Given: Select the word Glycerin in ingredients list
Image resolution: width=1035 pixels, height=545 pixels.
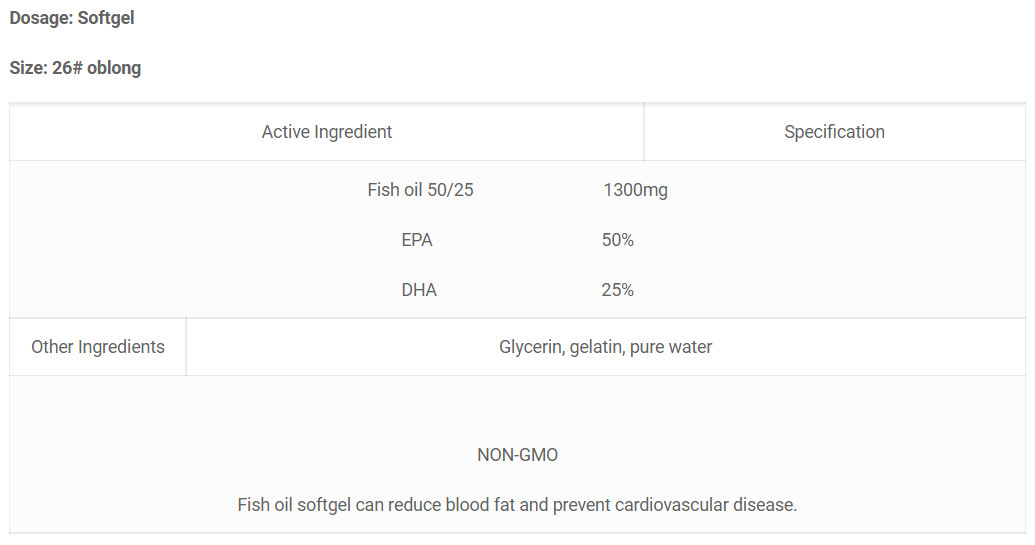Looking at the screenshot, I should click(x=531, y=347).
